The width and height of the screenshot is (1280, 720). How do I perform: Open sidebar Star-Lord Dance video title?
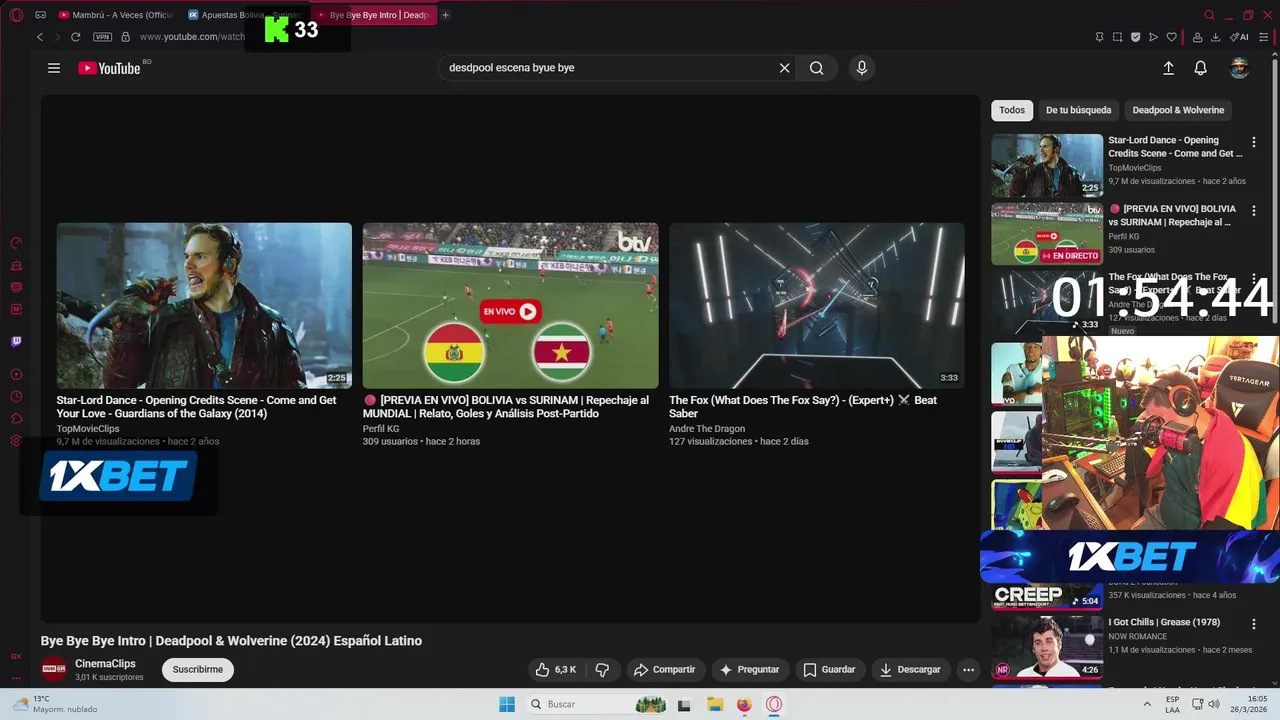pyautogui.click(x=1175, y=147)
